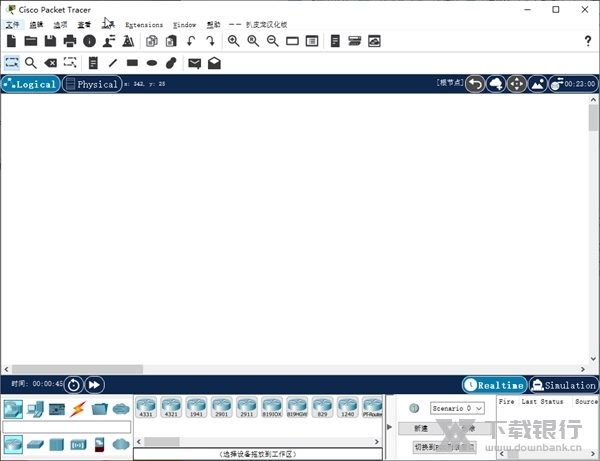Click the Fast Forward Time button

tap(94, 384)
